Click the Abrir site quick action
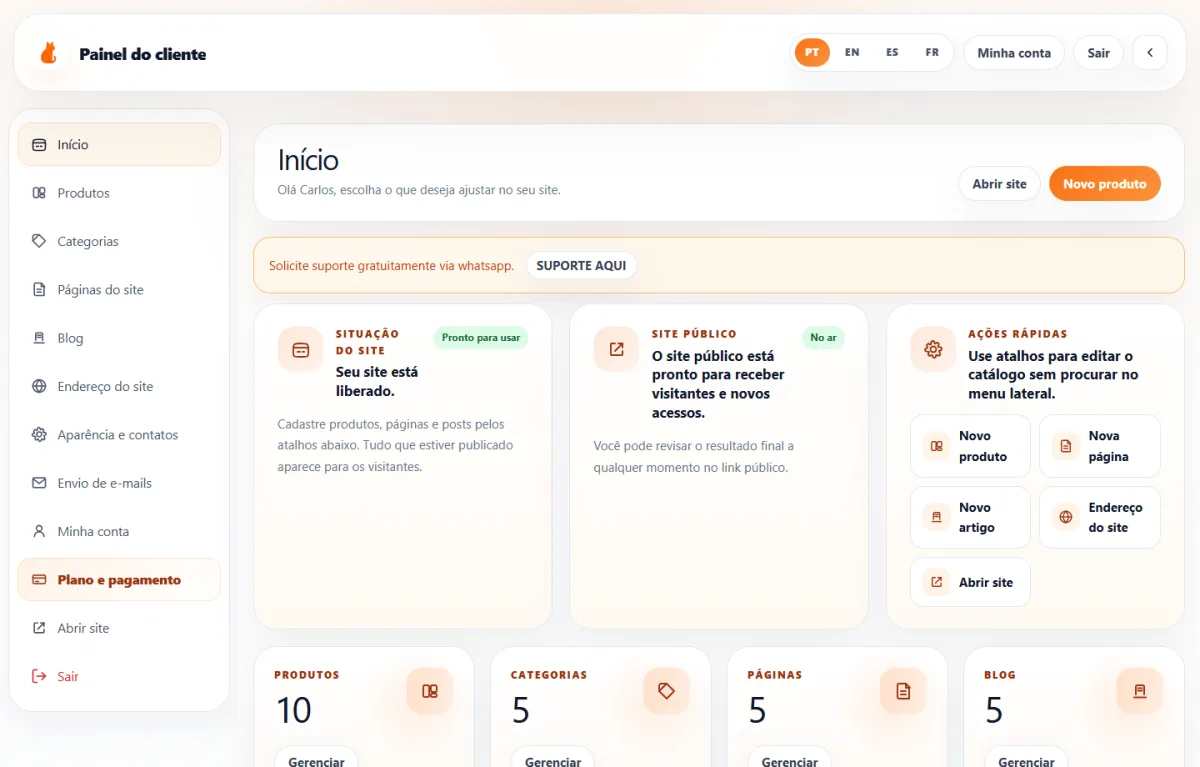 click(x=970, y=582)
